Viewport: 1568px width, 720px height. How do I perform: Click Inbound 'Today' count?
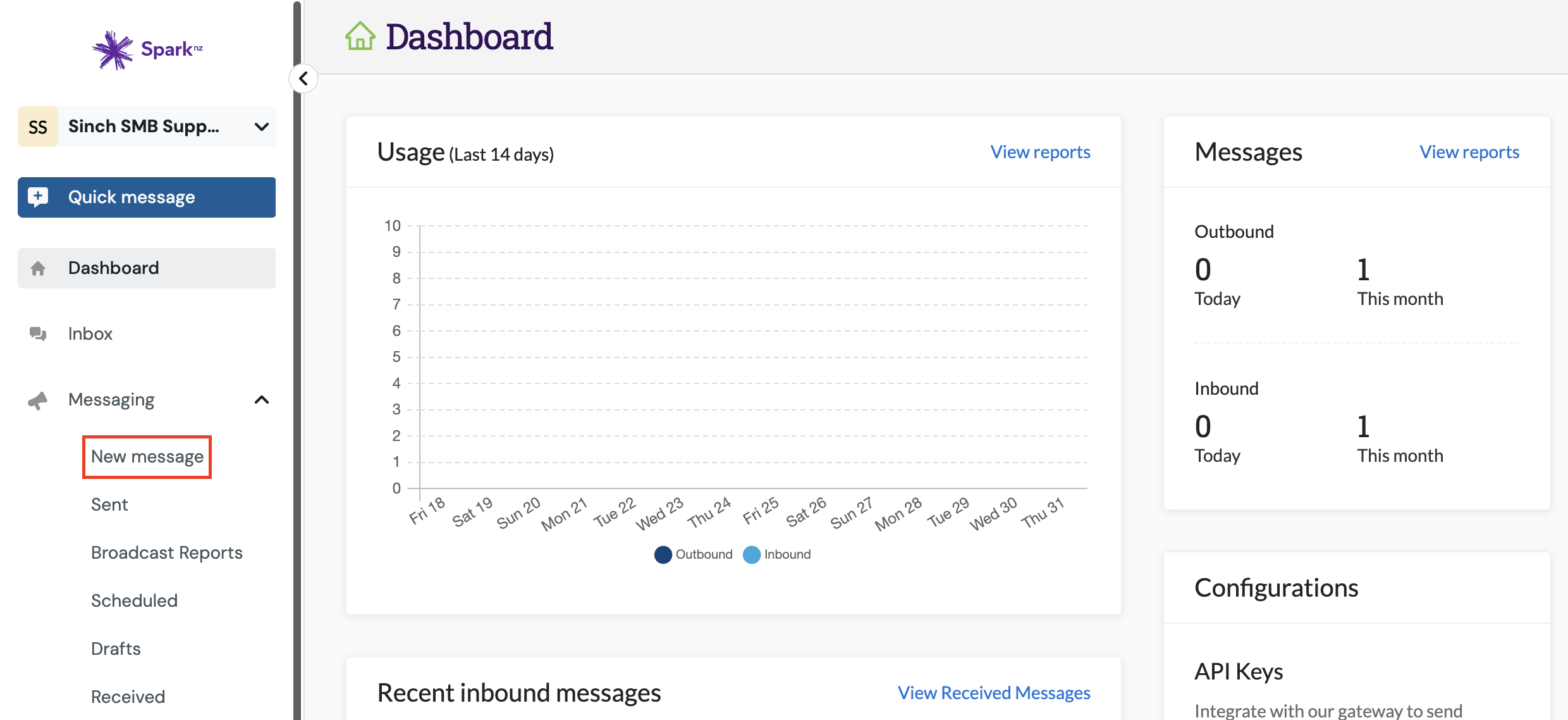[x=1203, y=427]
